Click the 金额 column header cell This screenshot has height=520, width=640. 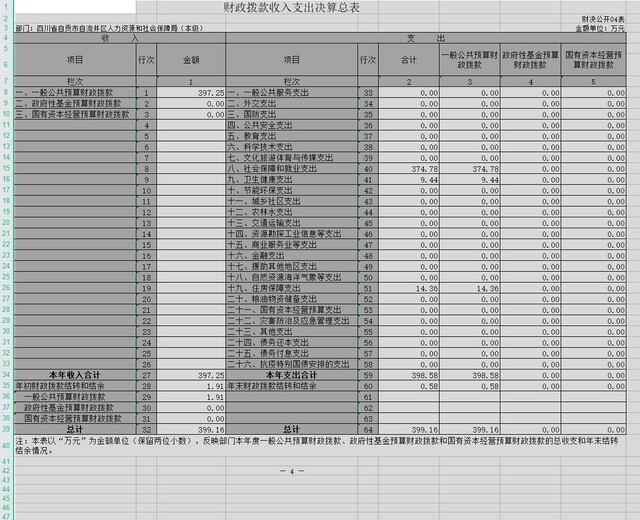[x=192, y=60]
